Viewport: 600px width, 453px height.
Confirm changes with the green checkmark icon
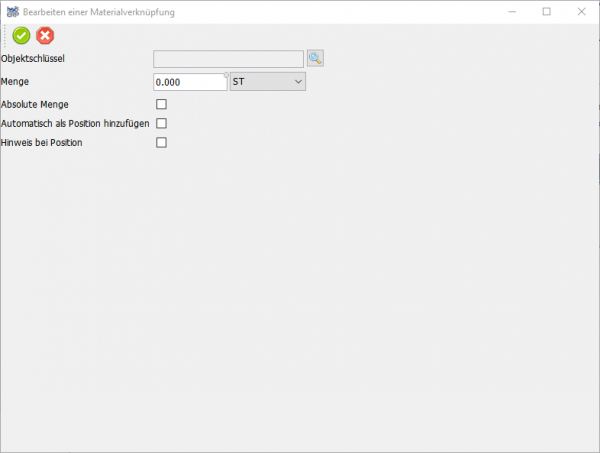point(21,36)
